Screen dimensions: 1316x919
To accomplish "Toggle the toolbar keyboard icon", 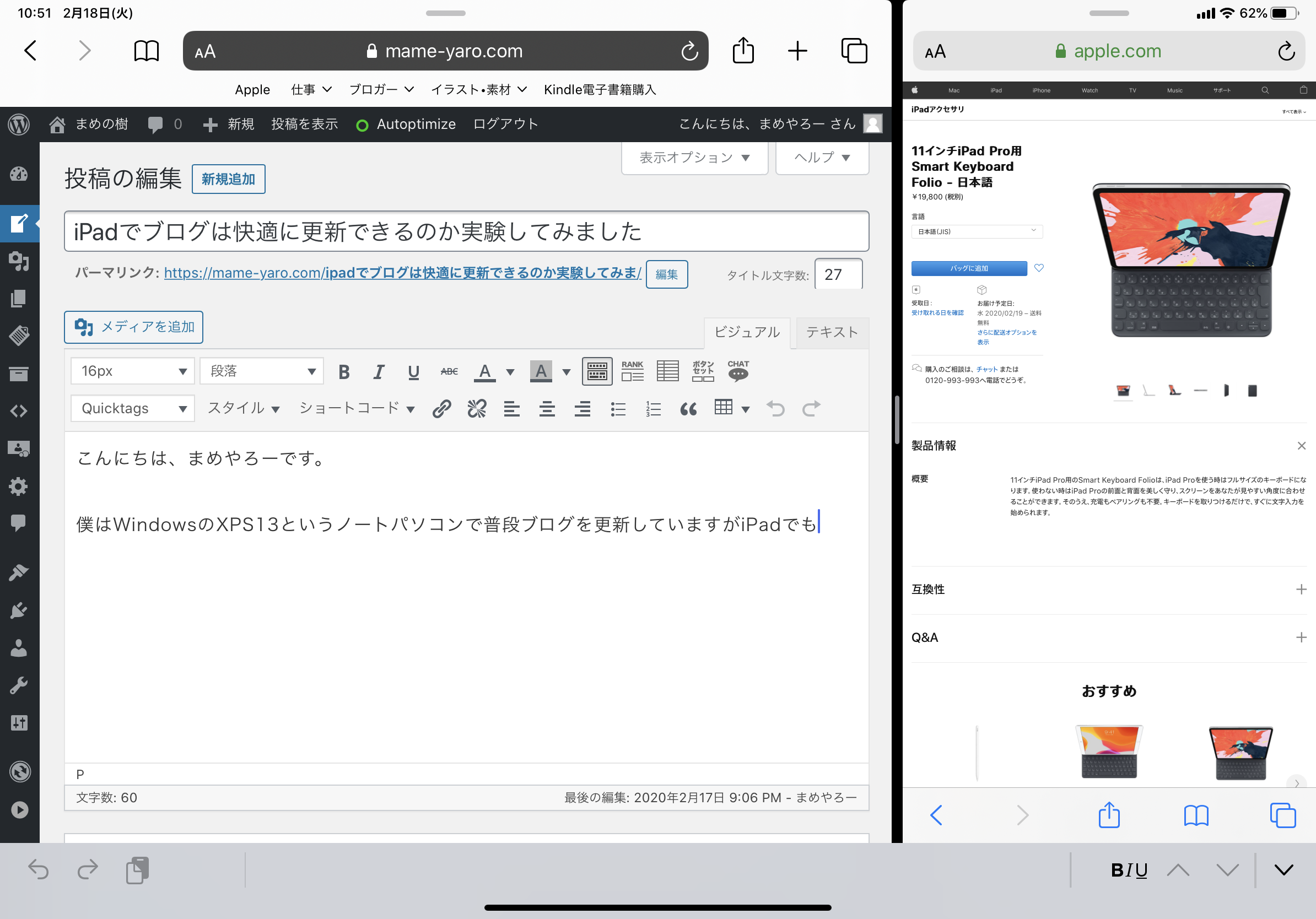I will 597,371.
